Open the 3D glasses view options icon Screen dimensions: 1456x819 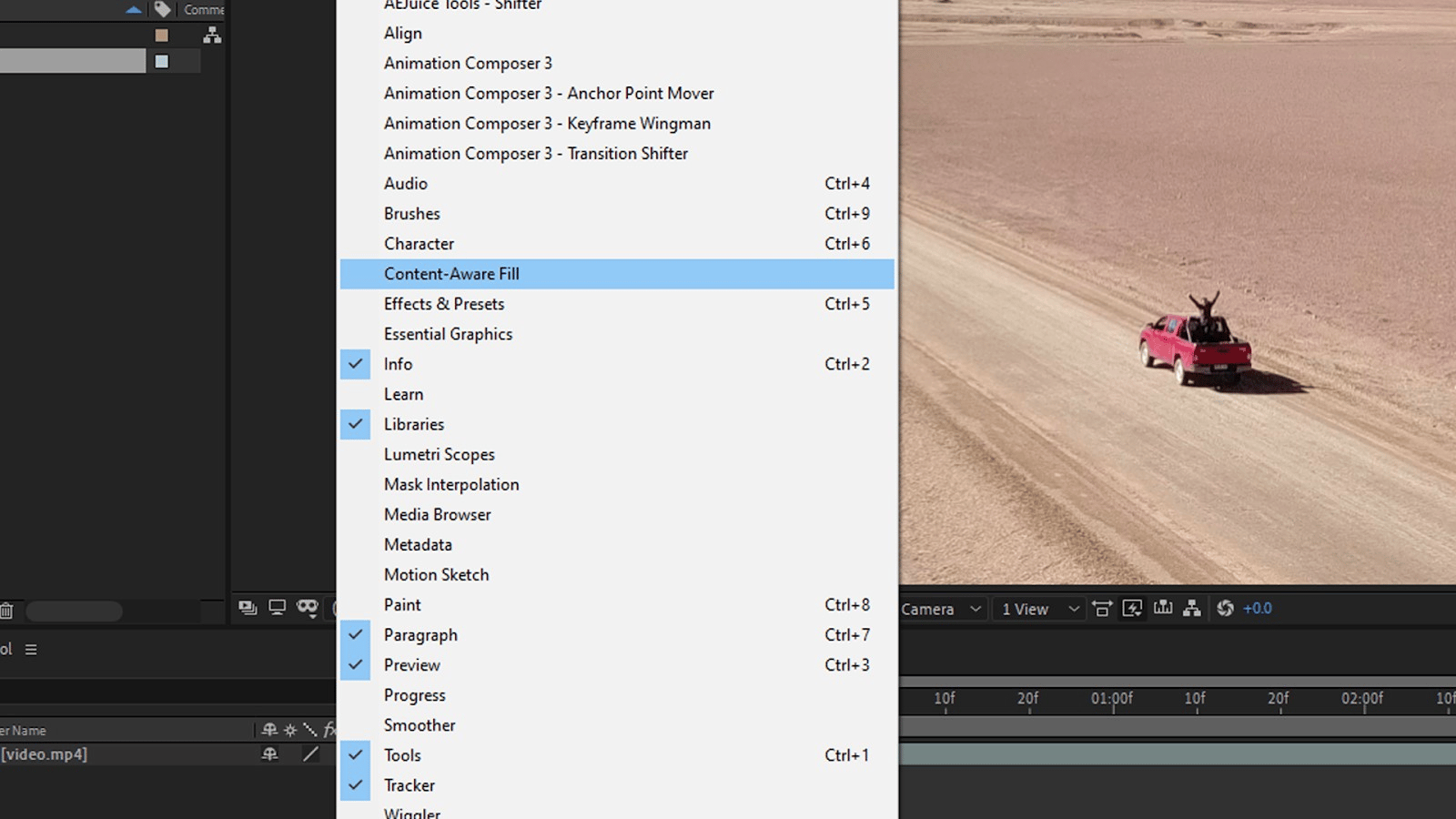pyautogui.click(x=308, y=608)
